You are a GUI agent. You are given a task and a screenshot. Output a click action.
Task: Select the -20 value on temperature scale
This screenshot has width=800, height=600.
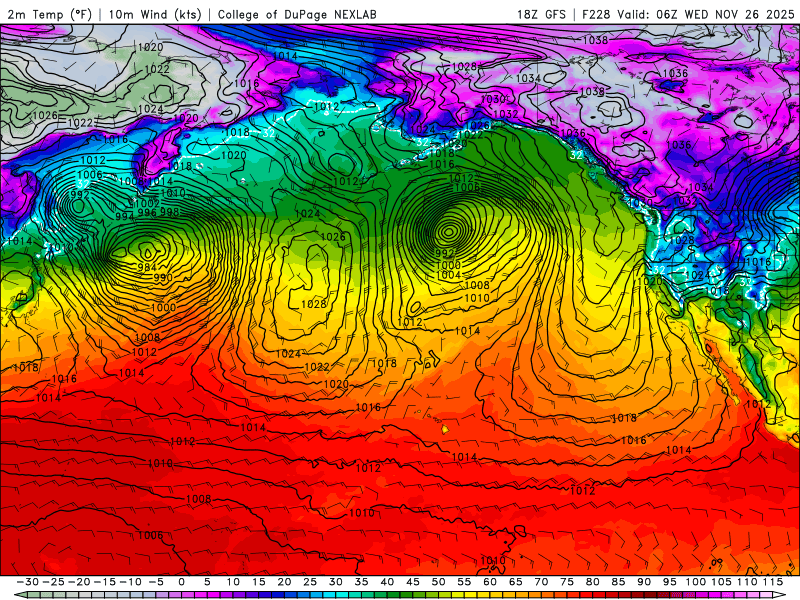point(79,582)
